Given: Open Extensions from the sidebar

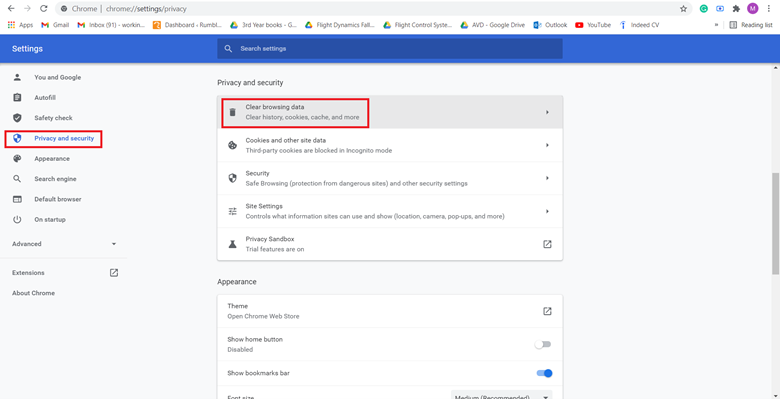Looking at the screenshot, I should tap(28, 273).
